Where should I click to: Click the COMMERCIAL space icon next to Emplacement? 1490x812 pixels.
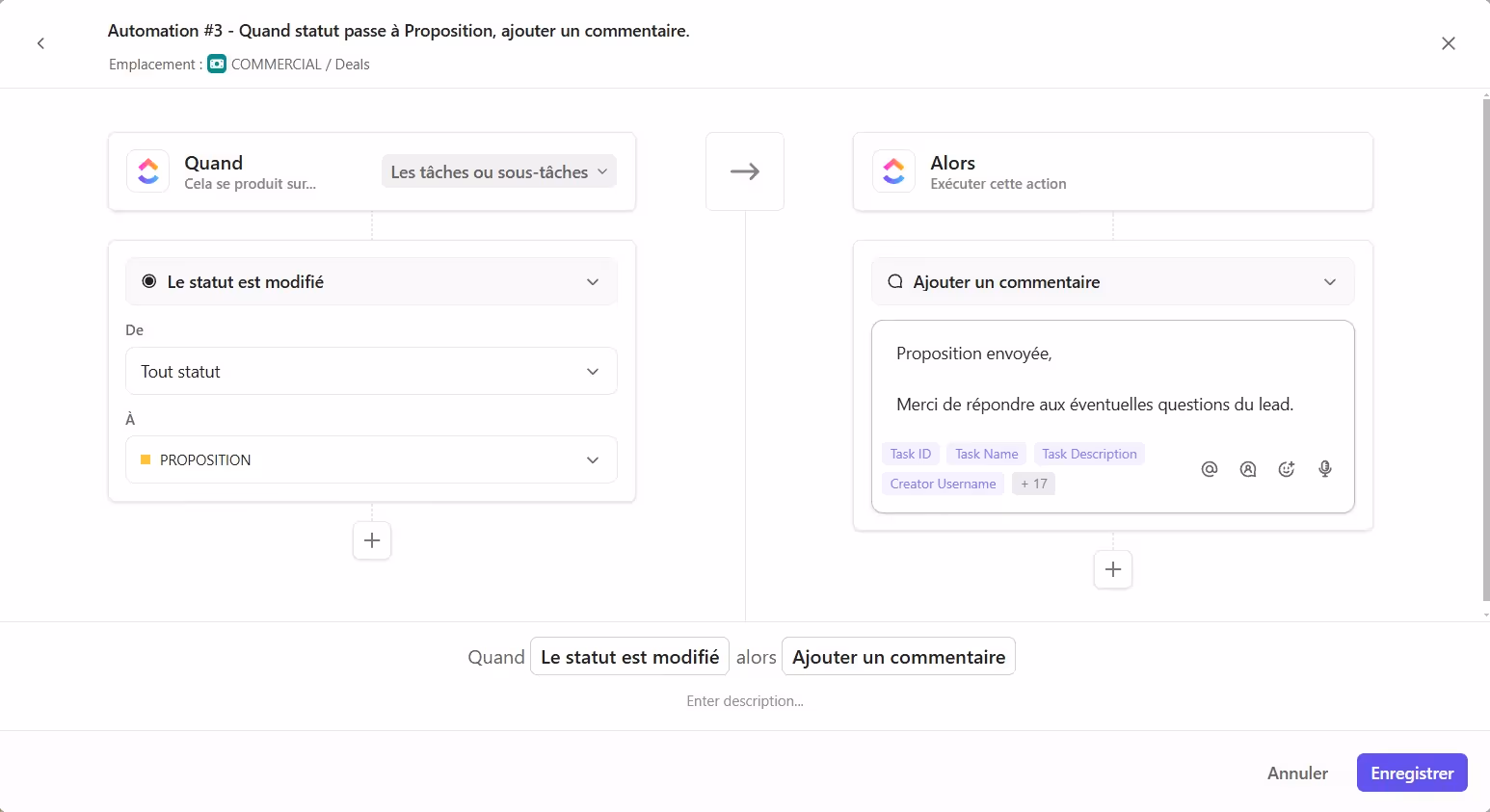pos(216,64)
